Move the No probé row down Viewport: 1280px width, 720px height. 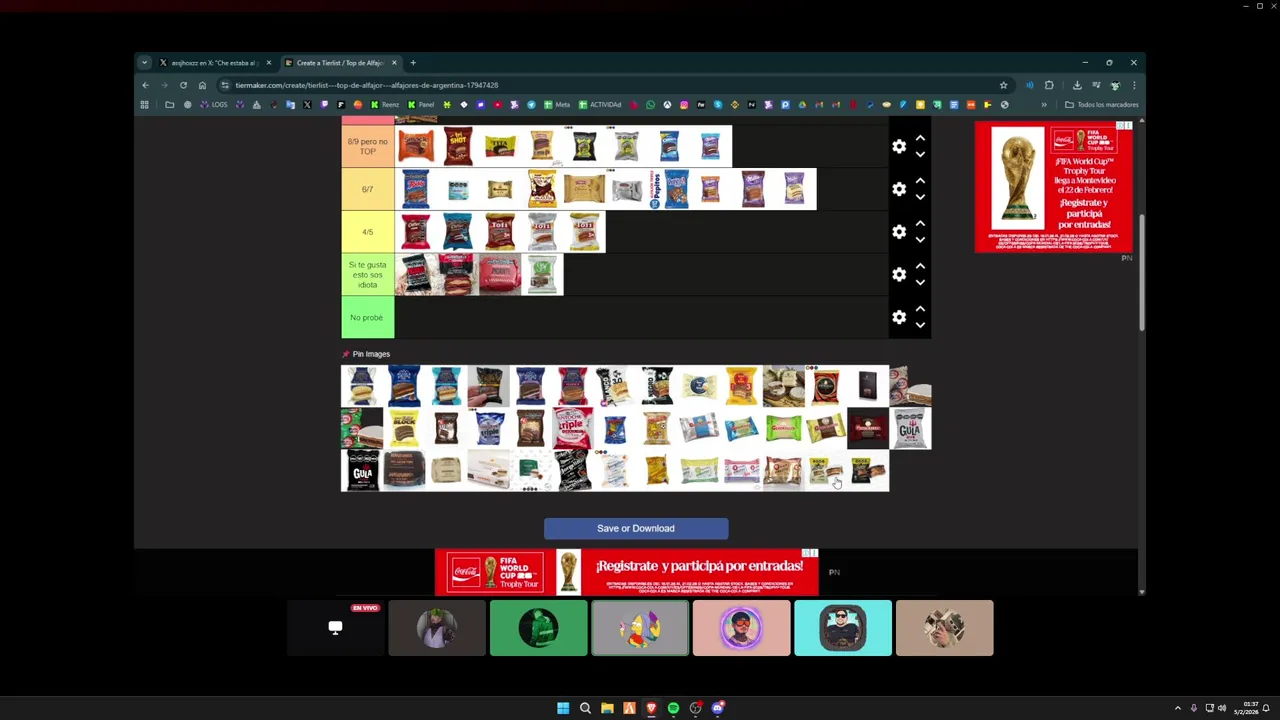point(920,325)
